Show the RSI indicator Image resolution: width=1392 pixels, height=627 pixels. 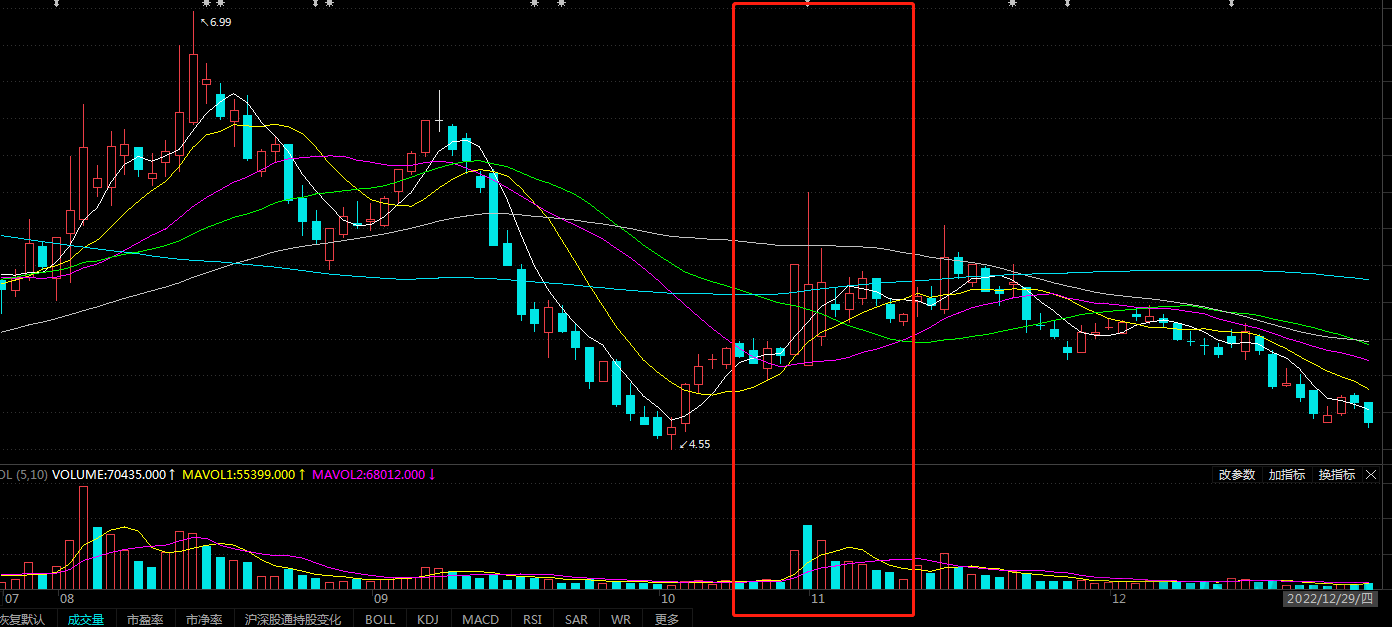click(x=532, y=619)
